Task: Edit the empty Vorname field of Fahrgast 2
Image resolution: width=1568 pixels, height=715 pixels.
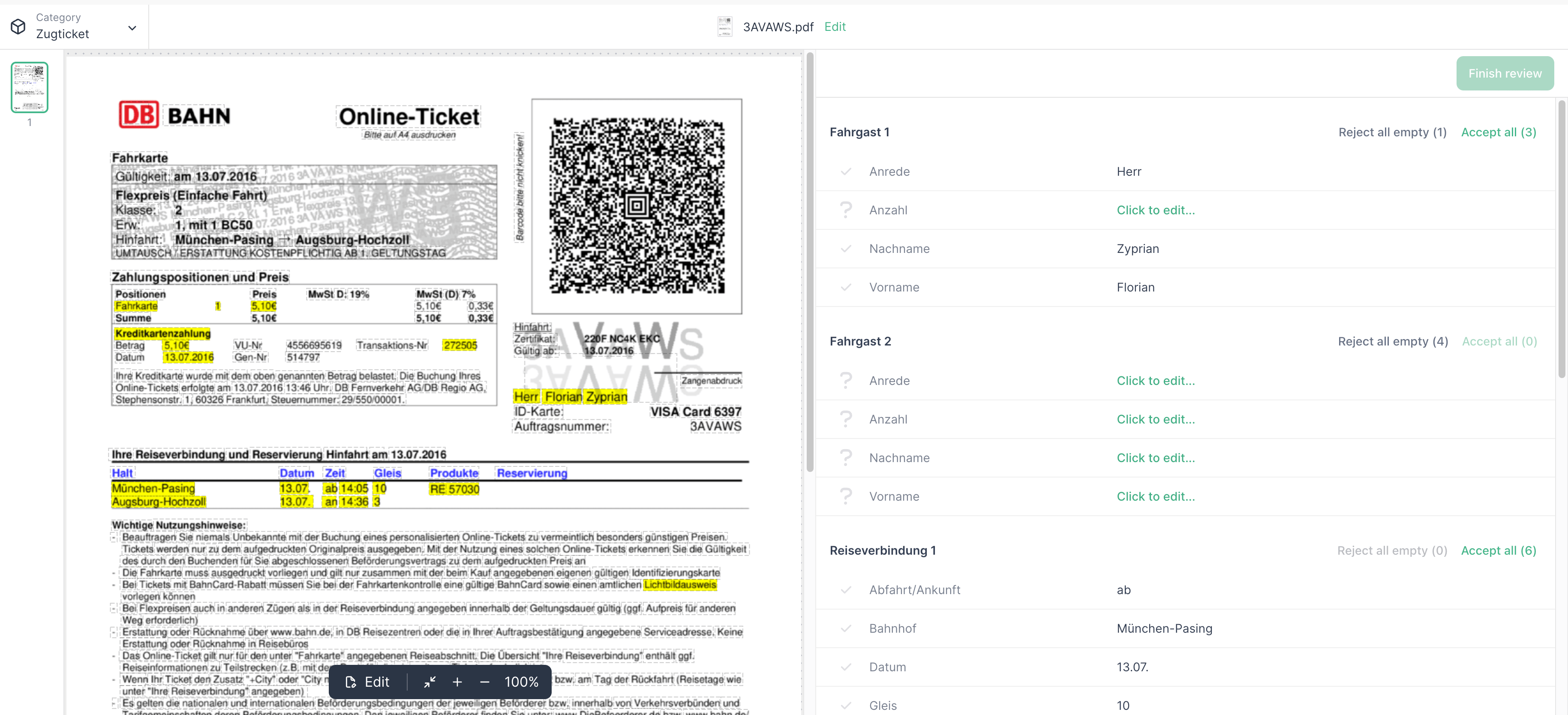Action: click(x=1155, y=496)
